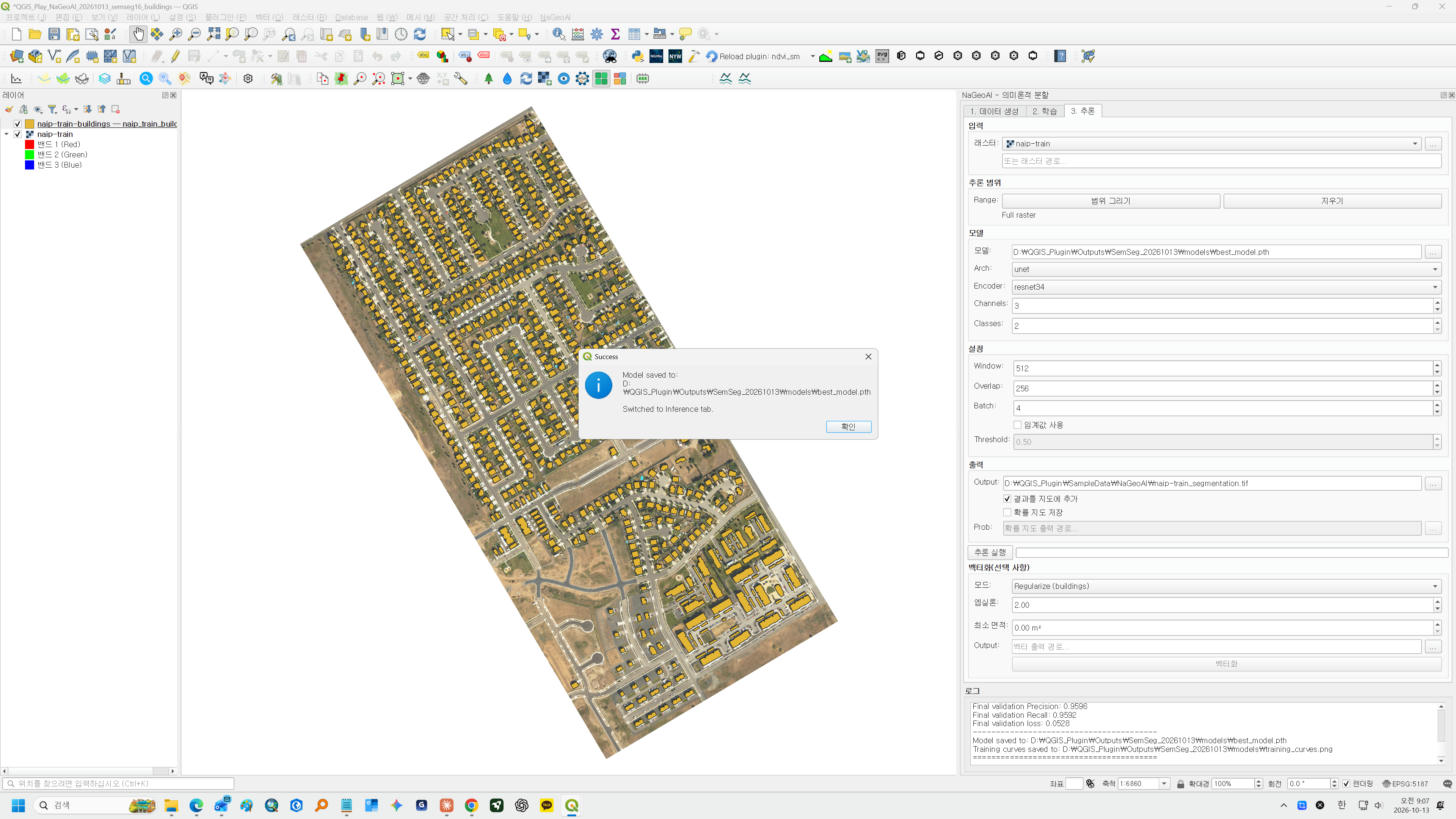The height and width of the screenshot is (819, 1456).
Task: Open the Arch unet dropdown
Action: pos(1226,269)
